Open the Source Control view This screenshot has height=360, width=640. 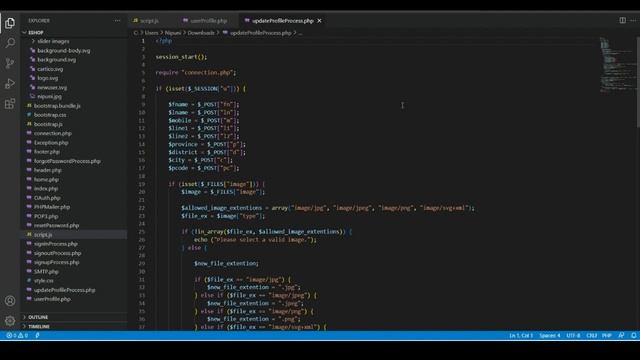(10, 63)
